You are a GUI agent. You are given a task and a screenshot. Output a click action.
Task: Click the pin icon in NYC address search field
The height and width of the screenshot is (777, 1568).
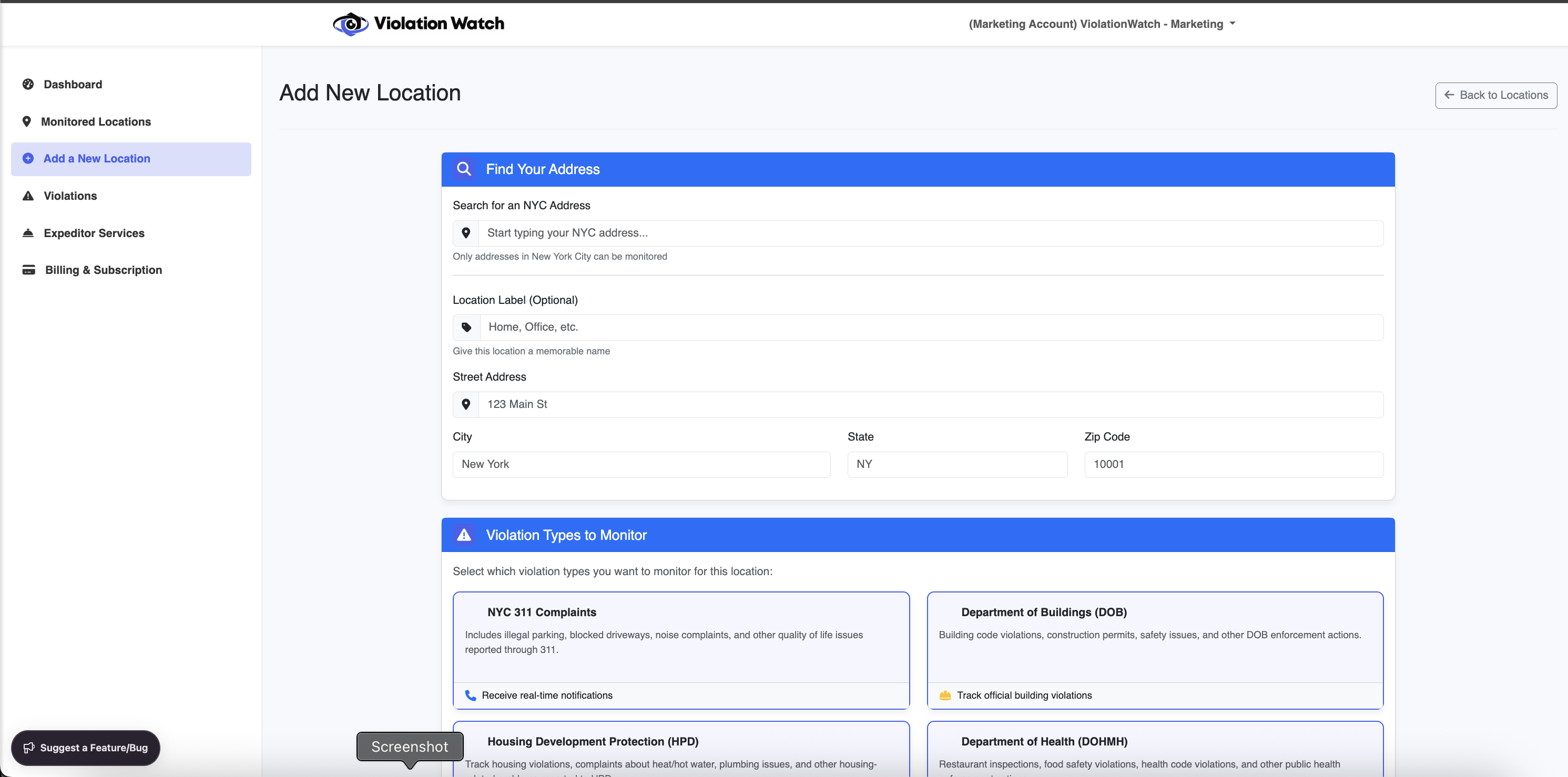point(466,233)
